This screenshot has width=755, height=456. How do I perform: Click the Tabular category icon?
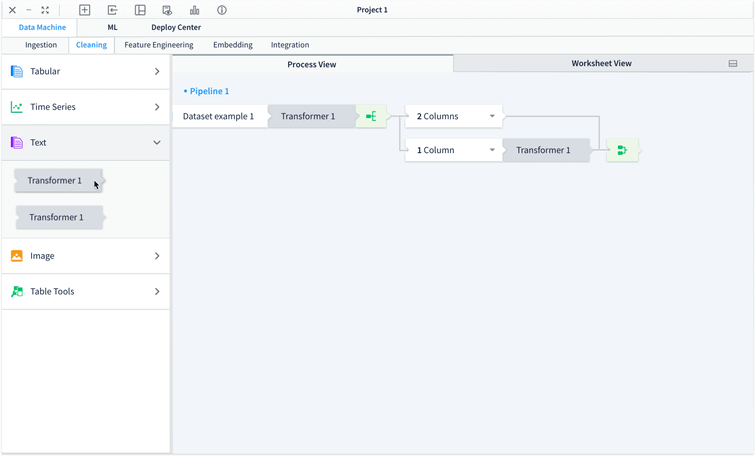[17, 71]
